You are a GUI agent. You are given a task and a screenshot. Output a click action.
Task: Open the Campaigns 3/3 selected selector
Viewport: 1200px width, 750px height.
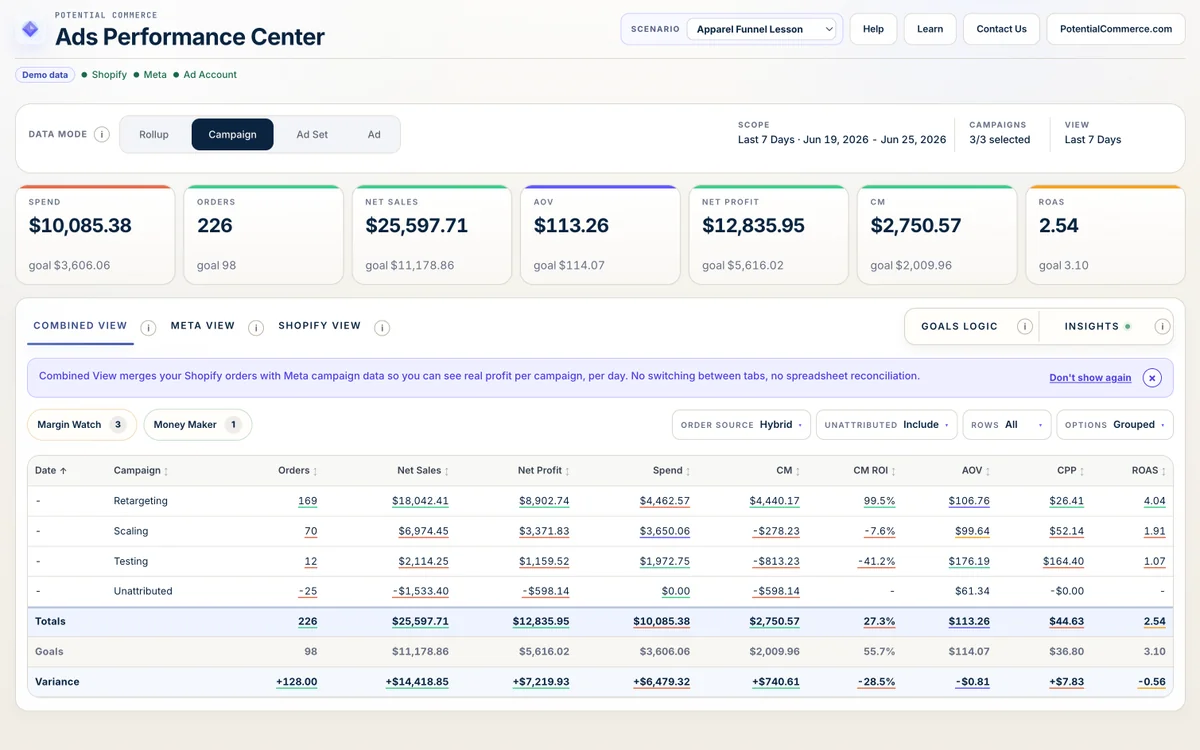coord(1000,133)
